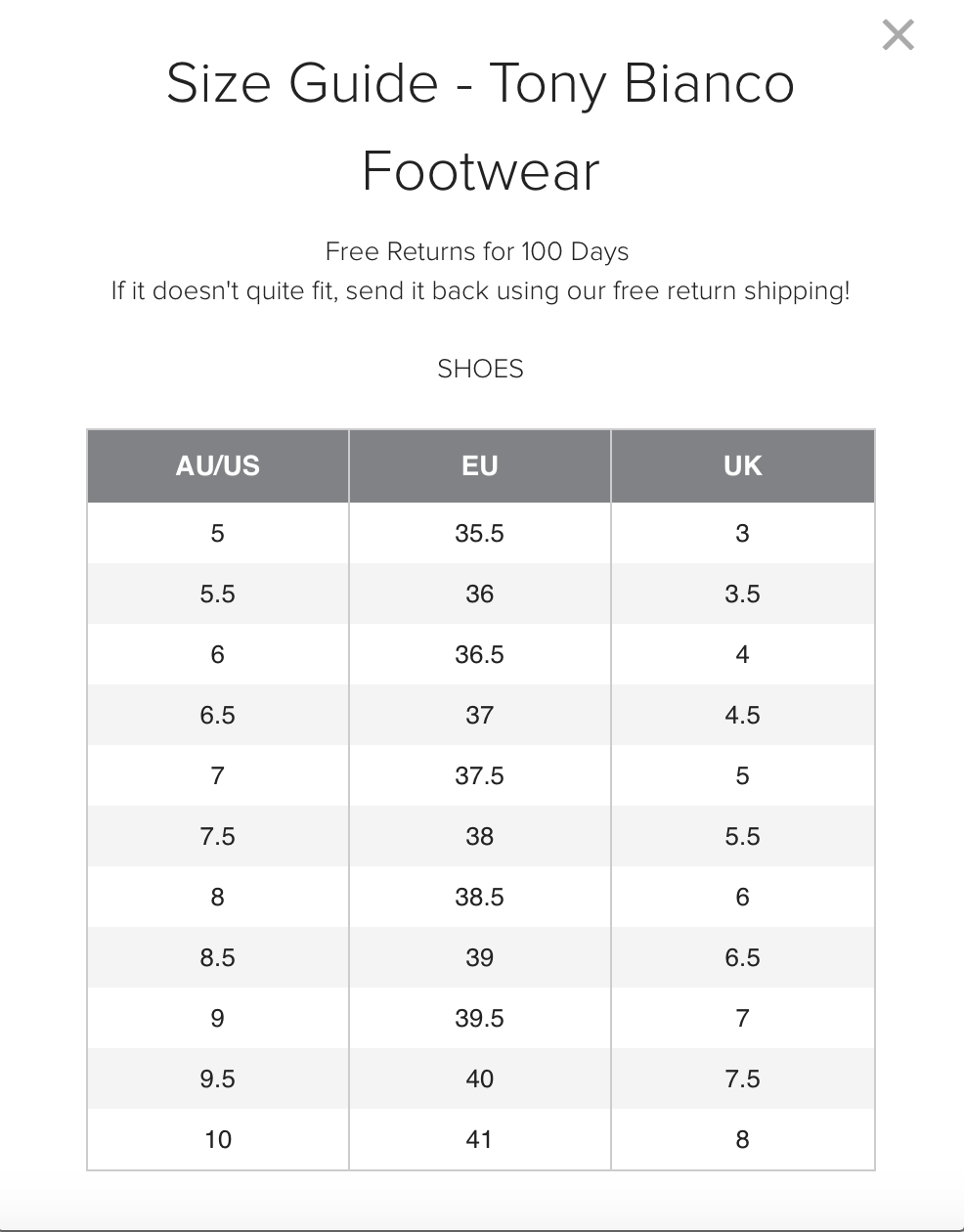The width and height of the screenshot is (964, 1232).
Task: Select AU/US size 10 cell
Action: pos(218,1139)
